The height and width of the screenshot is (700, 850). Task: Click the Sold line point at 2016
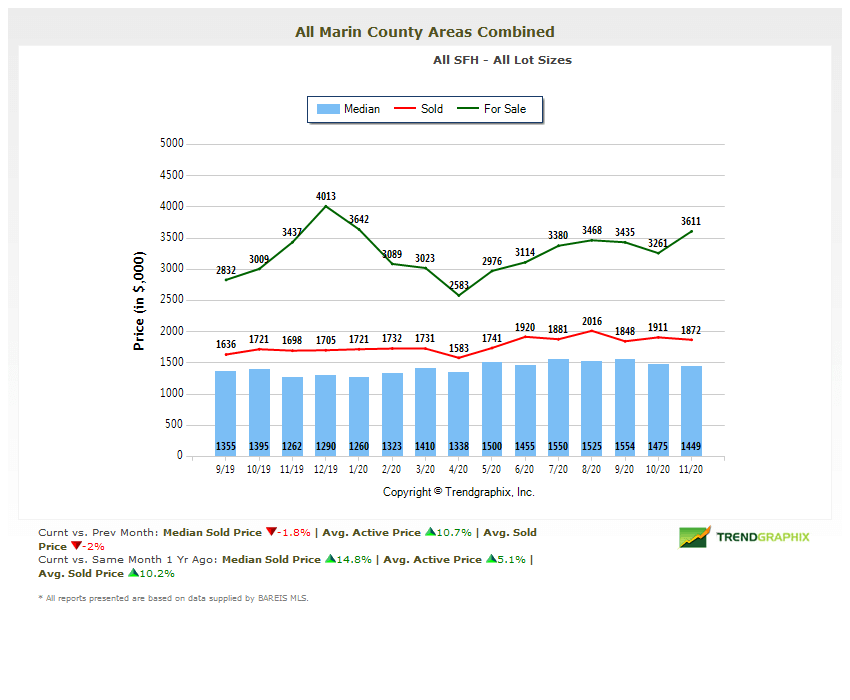tap(592, 330)
